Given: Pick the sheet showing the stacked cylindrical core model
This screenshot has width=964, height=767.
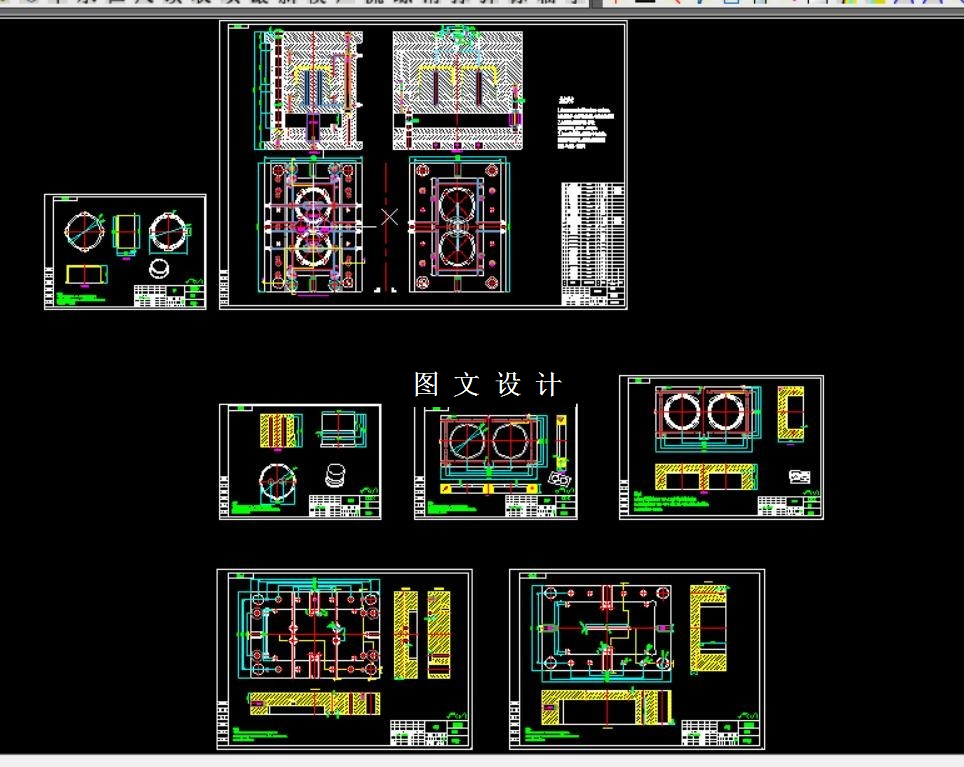Looking at the screenshot, I should pyautogui.click(x=300, y=462).
